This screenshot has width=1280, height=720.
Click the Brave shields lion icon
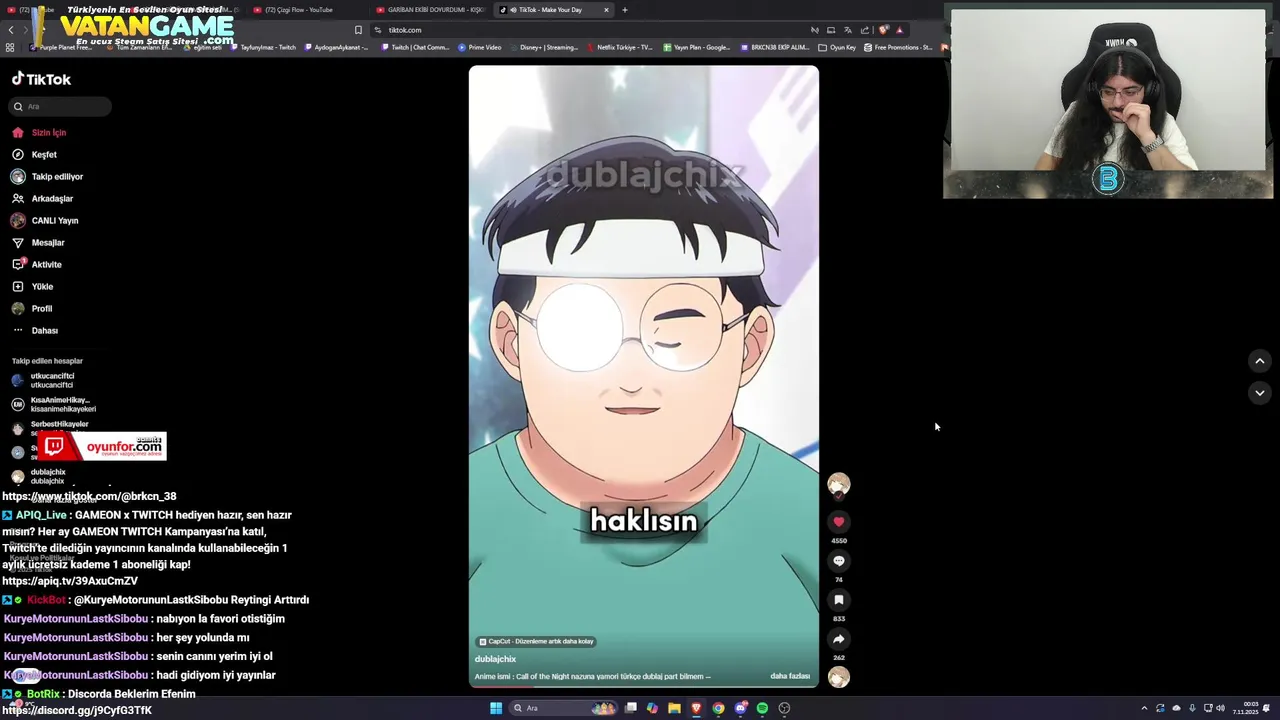883,30
